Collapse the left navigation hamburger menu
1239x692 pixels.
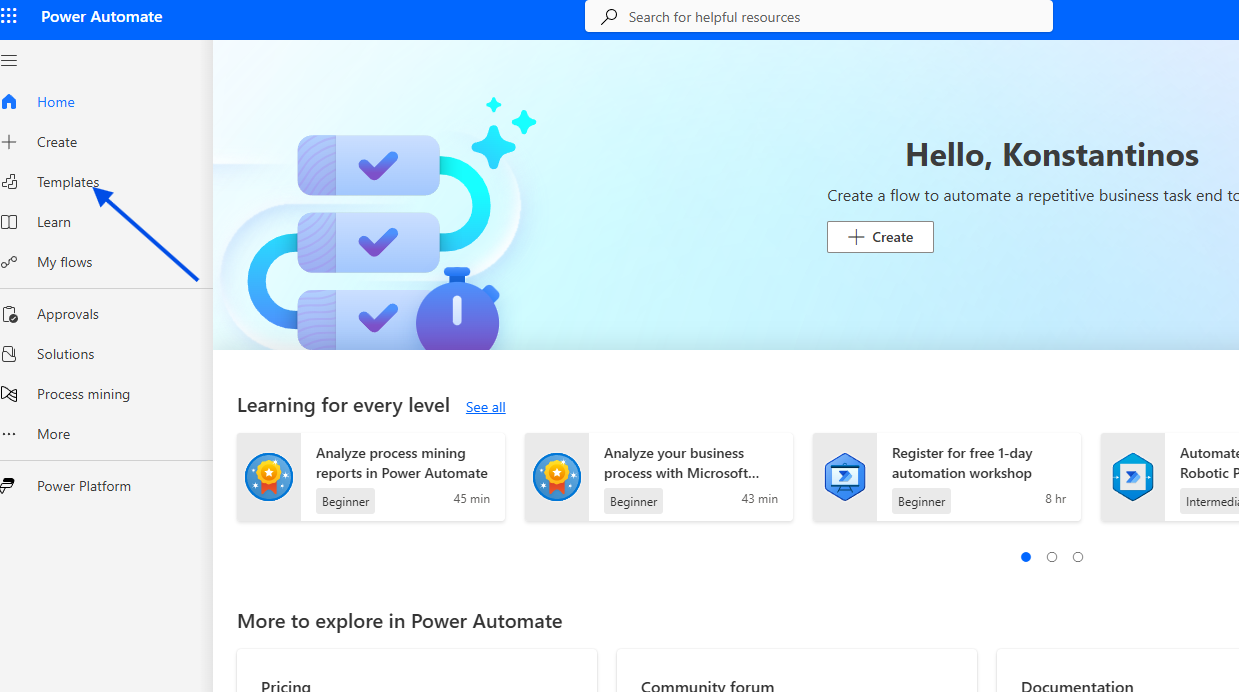pyautogui.click(x=9, y=61)
